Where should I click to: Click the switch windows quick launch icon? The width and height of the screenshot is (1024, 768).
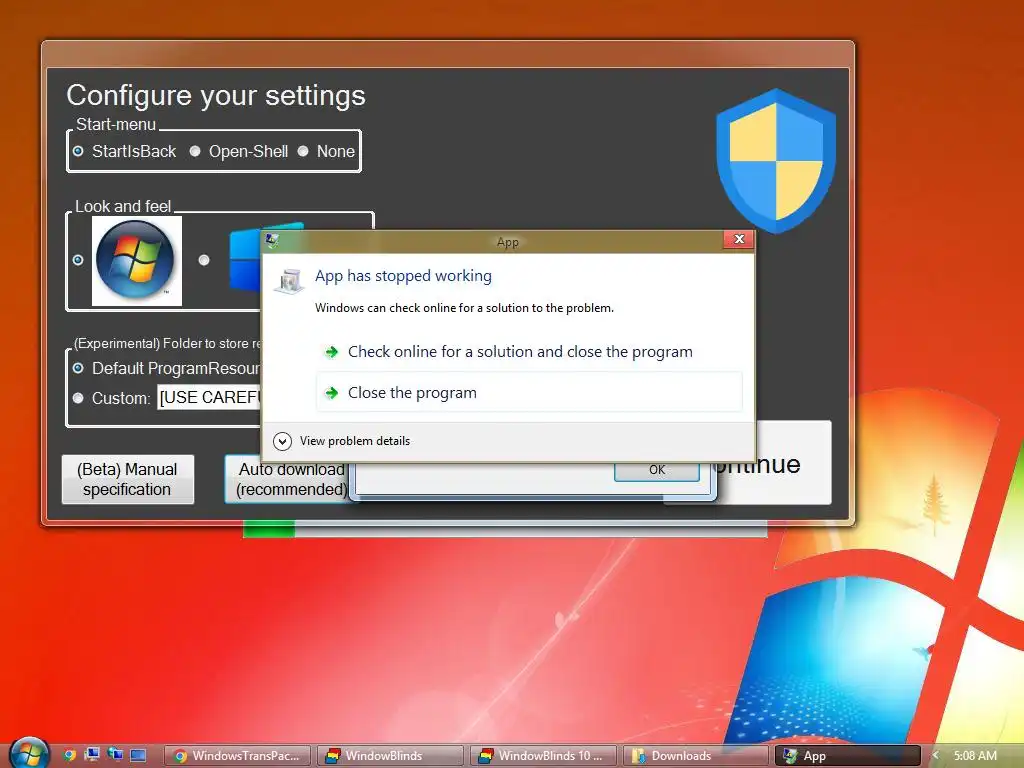coord(115,755)
